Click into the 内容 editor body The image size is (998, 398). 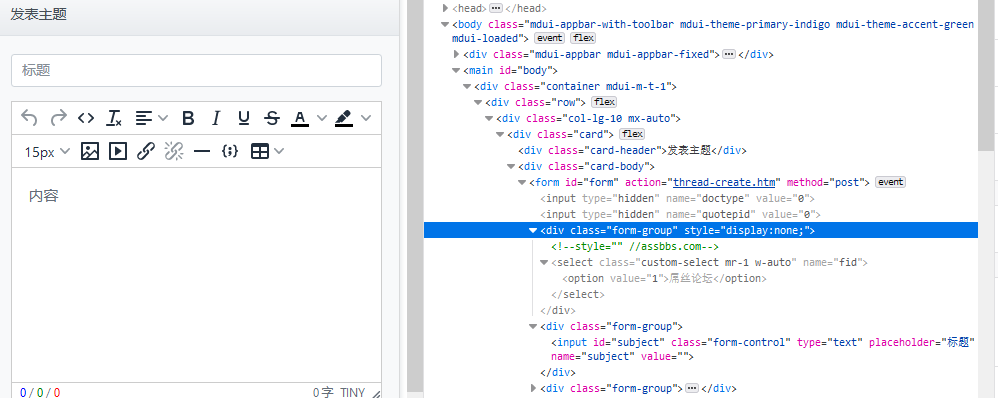point(196,274)
